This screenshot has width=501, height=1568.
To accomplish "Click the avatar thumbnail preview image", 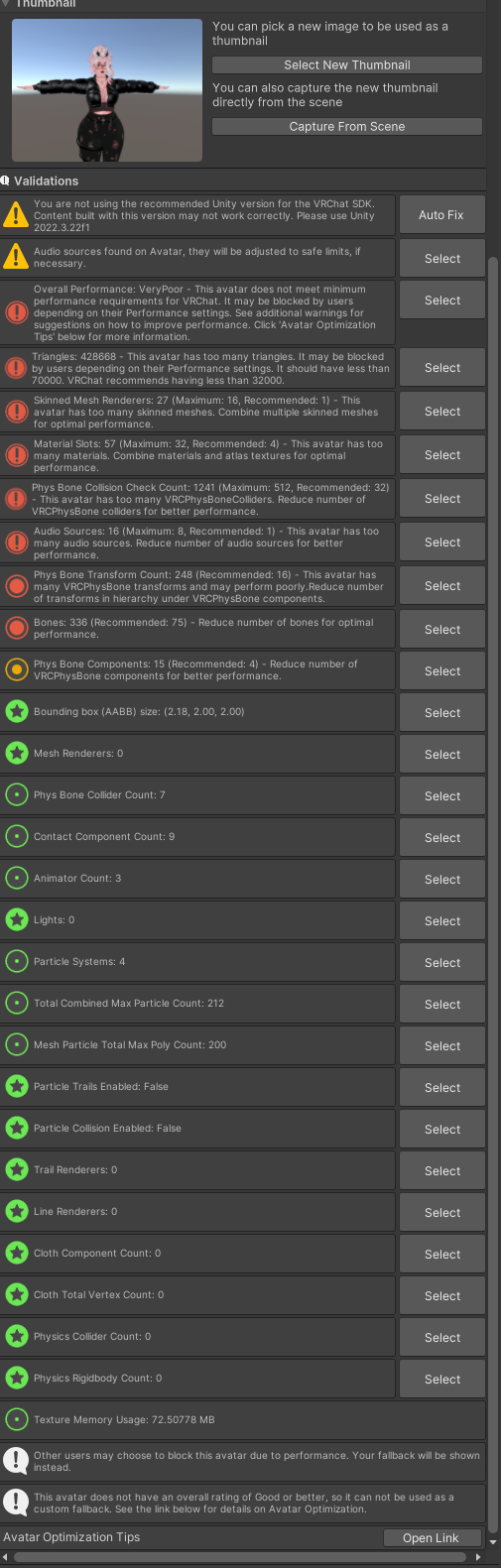I will coord(107,89).
